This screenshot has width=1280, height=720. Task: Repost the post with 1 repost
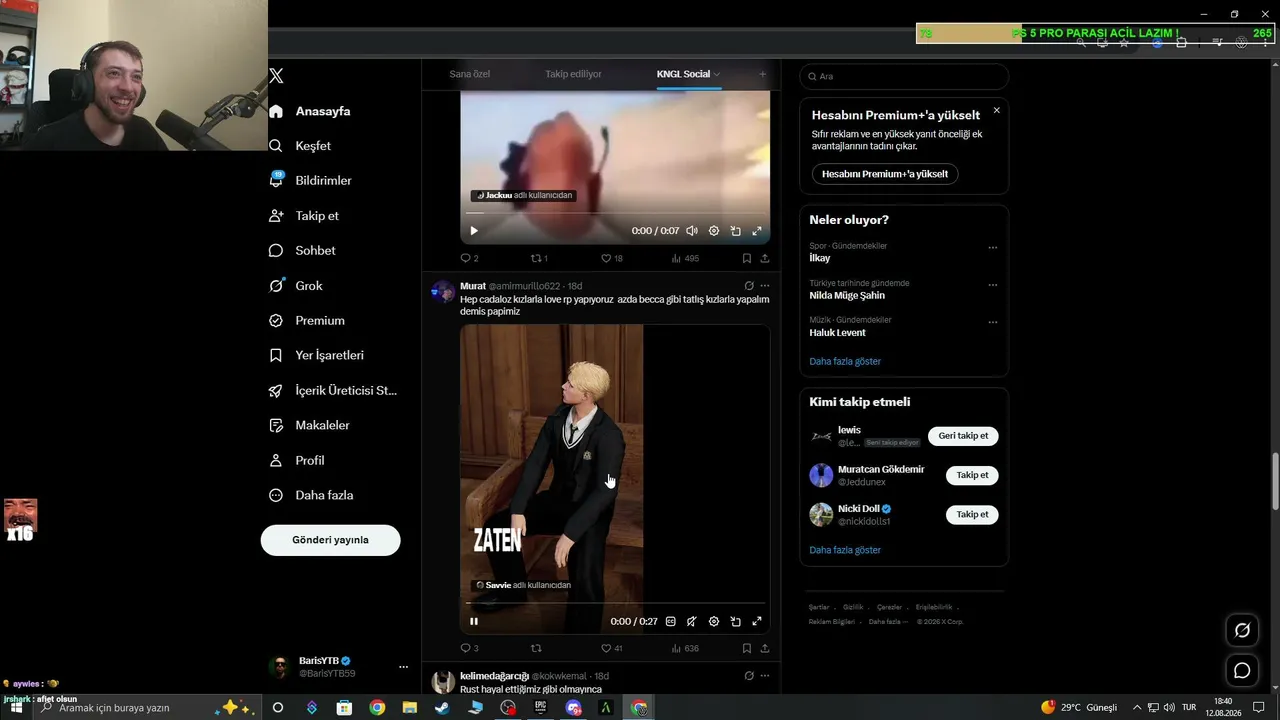click(539, 258)
